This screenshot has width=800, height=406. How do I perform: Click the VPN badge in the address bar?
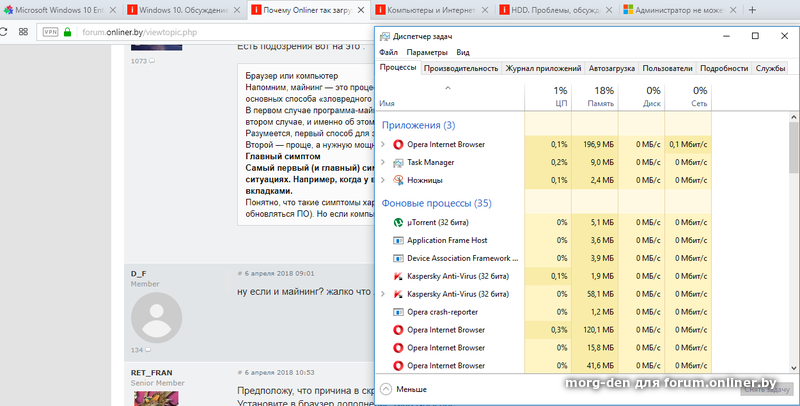click(x=50, y=32)
